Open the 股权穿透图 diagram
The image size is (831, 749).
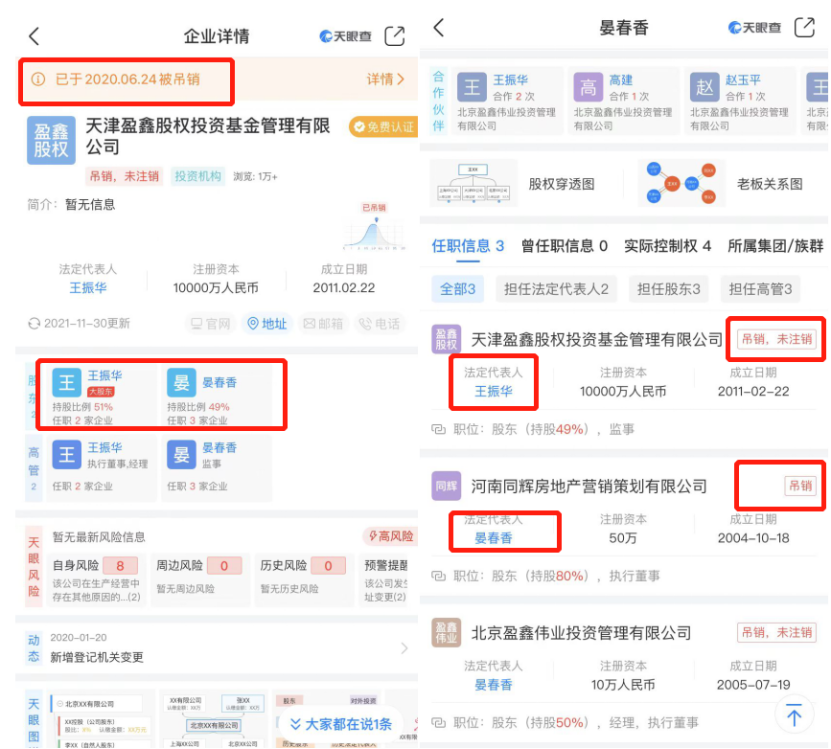click(514, 184)
